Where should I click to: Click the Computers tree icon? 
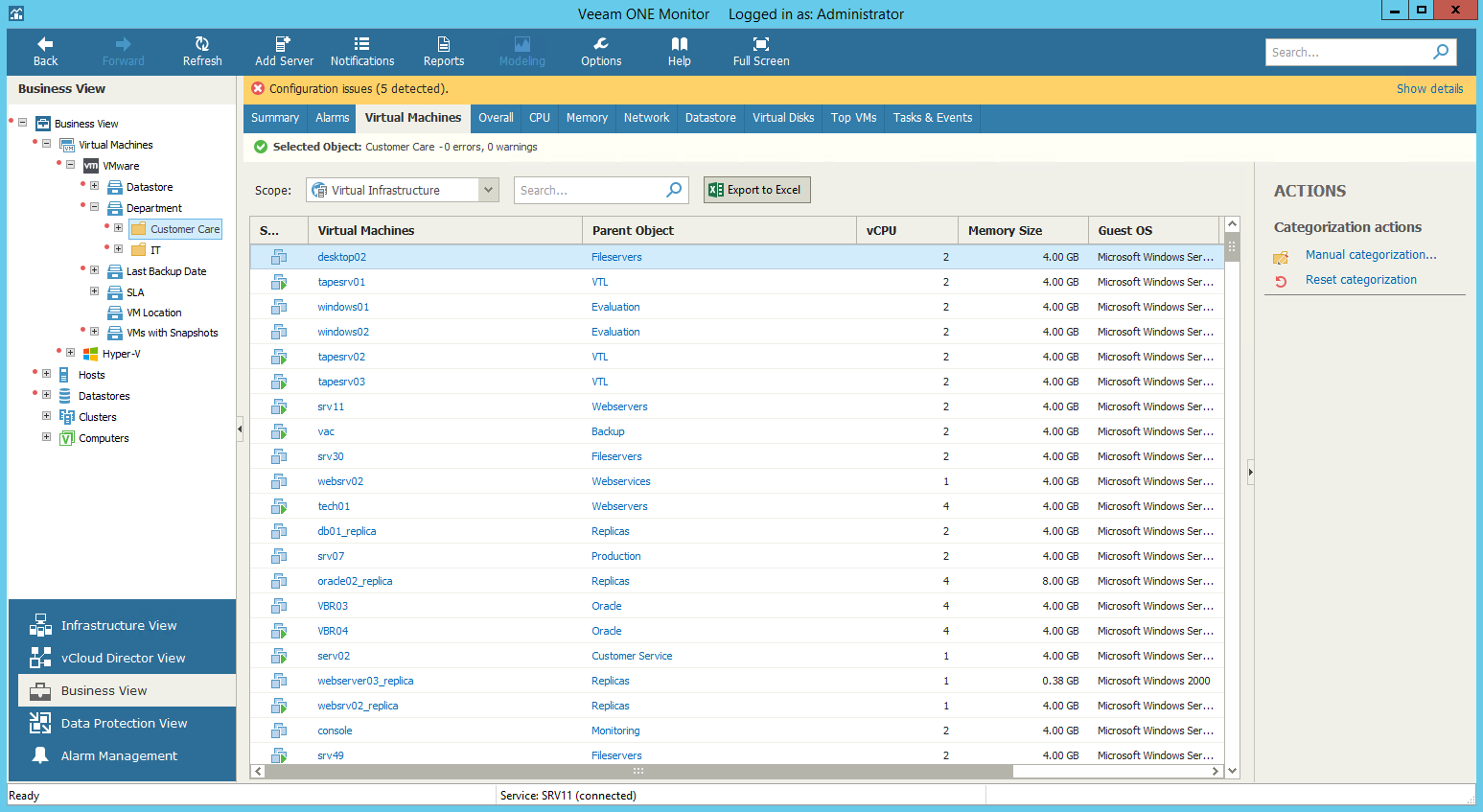coord(66,438)
